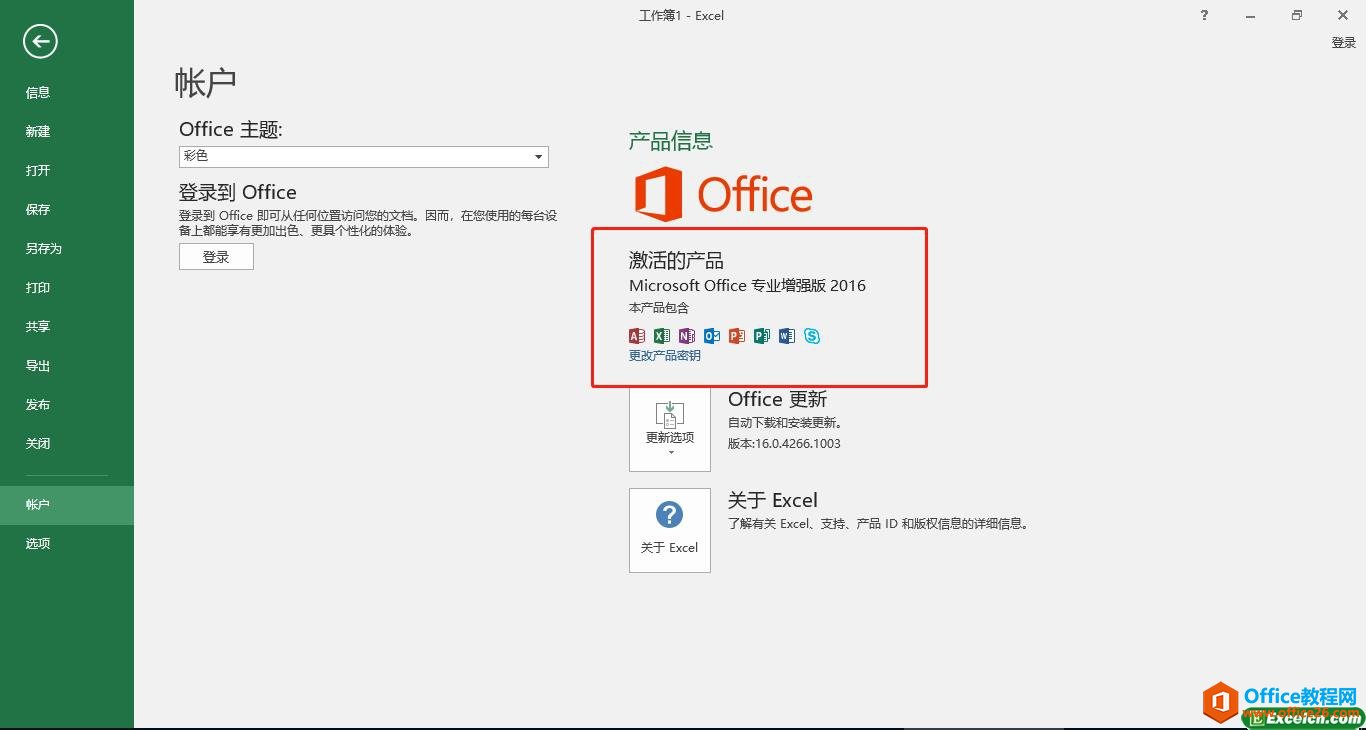Open help with the question mark icon
The image size is (1366, 730).
click(1203, 15)
